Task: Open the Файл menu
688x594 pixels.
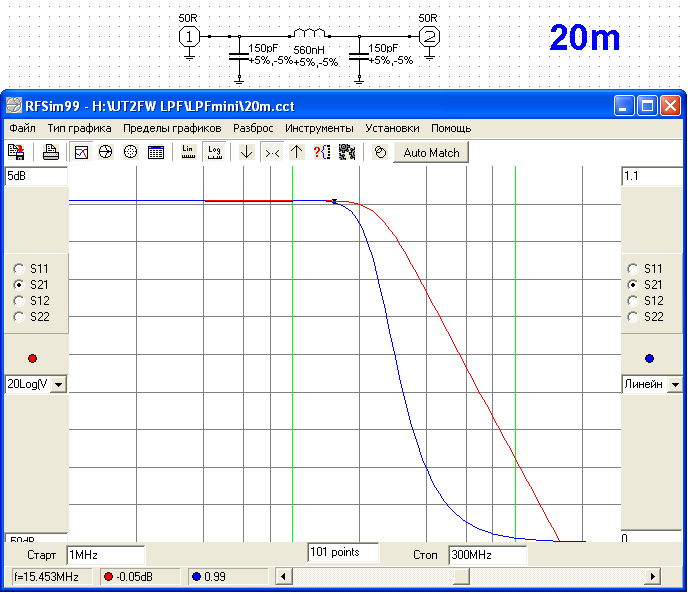Action: point(22,128)
